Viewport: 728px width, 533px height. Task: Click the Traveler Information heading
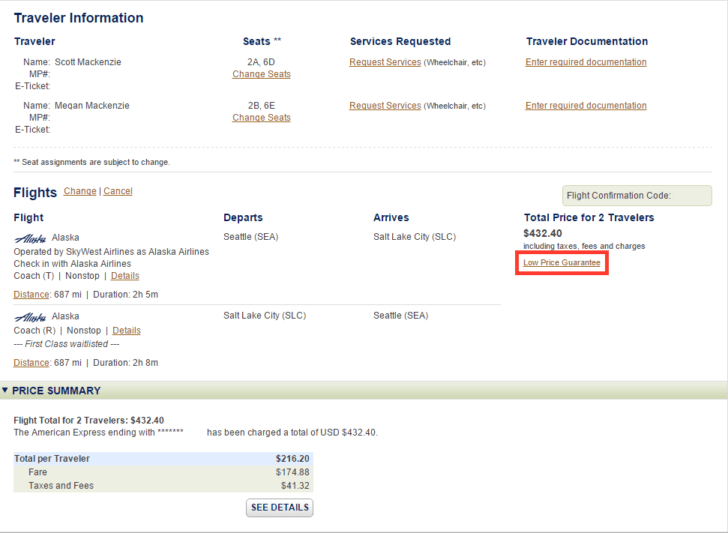[x=78, y=18]
